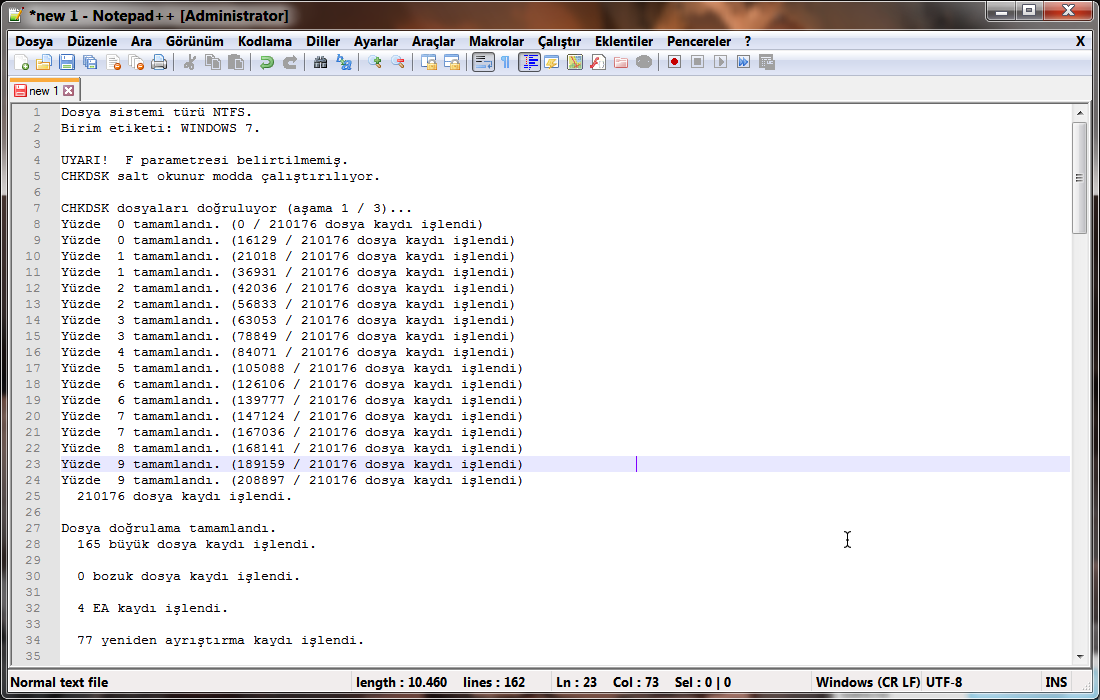1100x700 pixels.
Task: Click the Zoom In magnifier icon
Action: (x=375, y=62)
